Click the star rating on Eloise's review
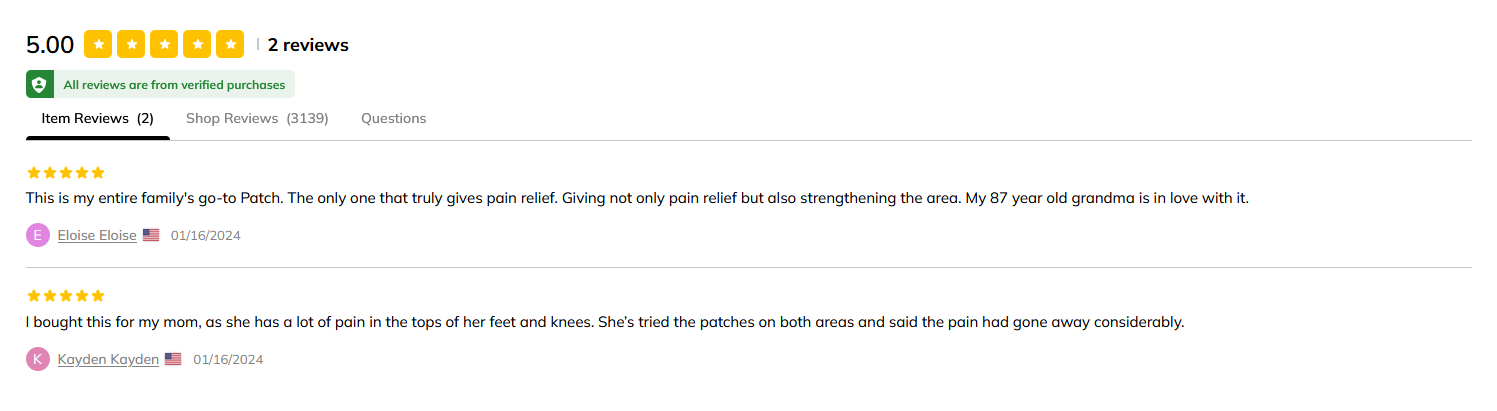The width and height of the screenshot is (1497, 411). tap(66, 173)
